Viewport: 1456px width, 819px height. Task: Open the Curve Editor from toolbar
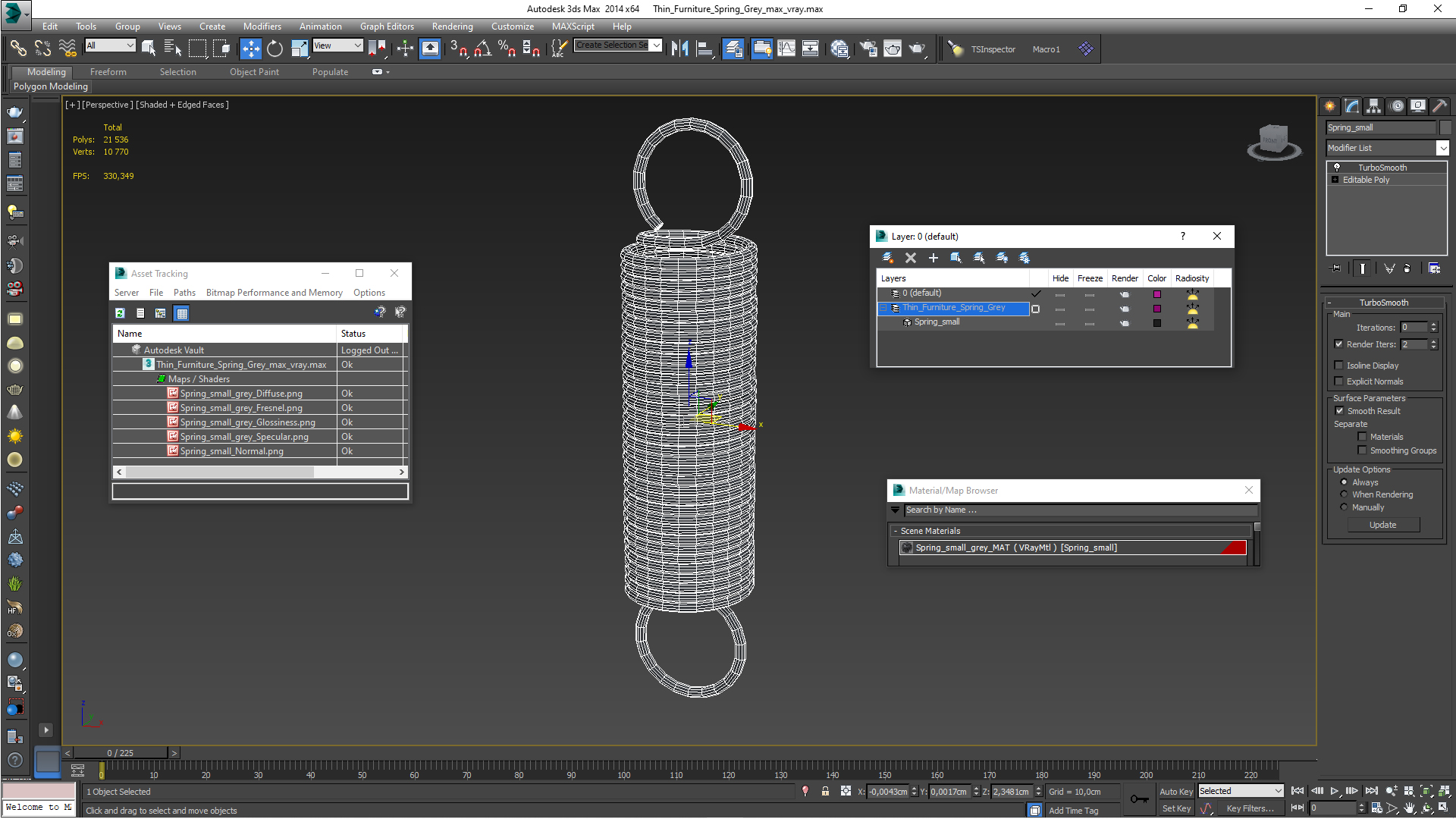(786, 49)
